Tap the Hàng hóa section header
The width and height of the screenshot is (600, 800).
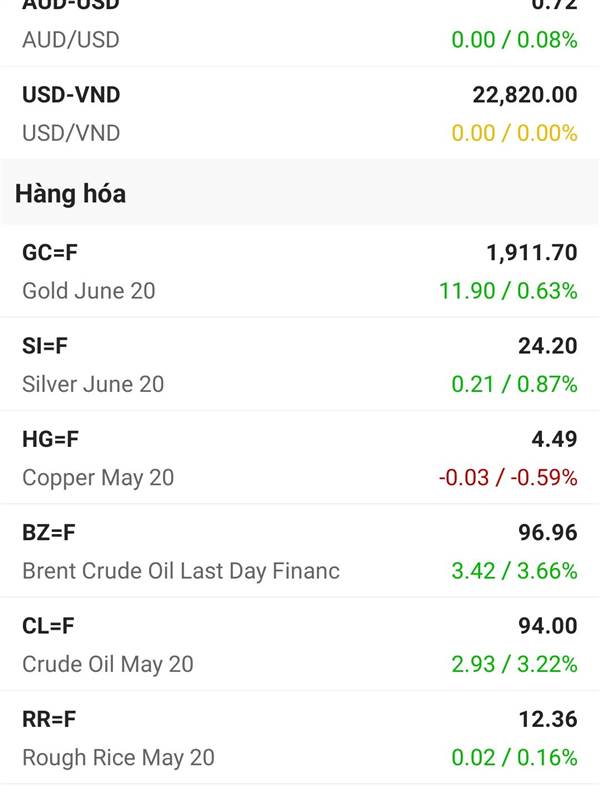pos(70,194)
